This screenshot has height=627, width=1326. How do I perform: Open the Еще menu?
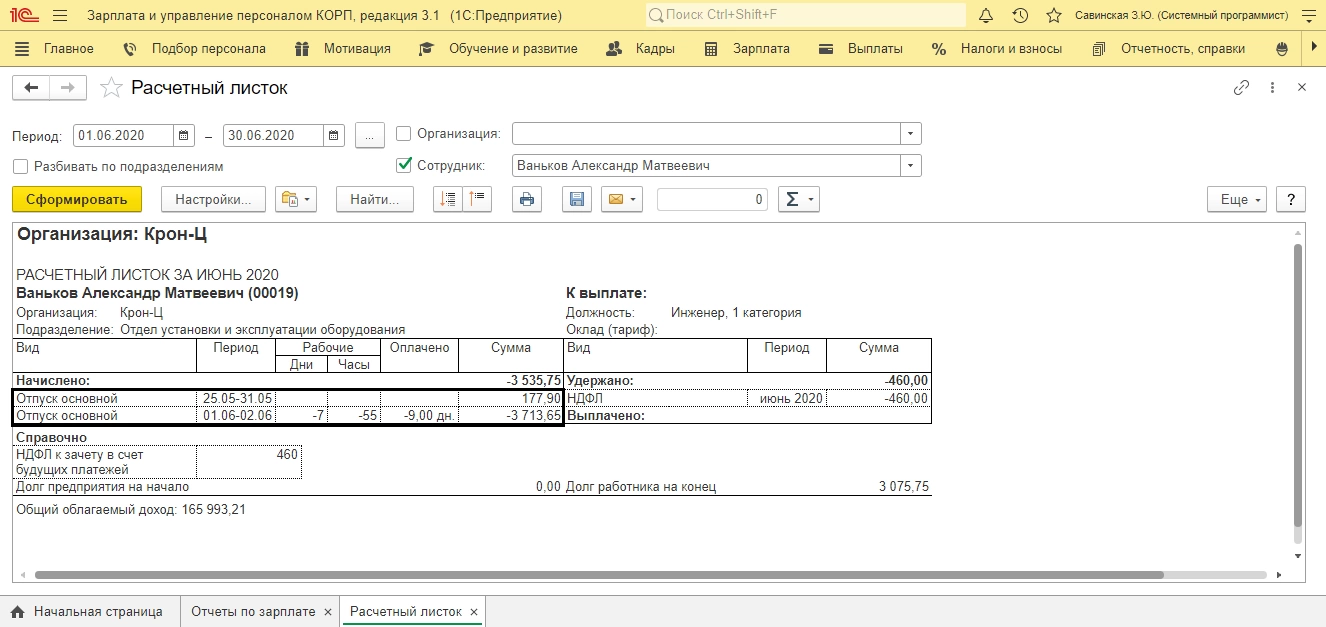point(1237,200)
